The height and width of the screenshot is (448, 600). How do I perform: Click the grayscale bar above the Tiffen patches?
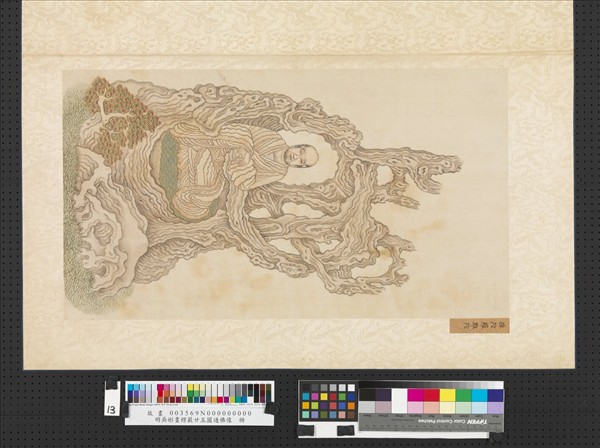click(430, 385)
